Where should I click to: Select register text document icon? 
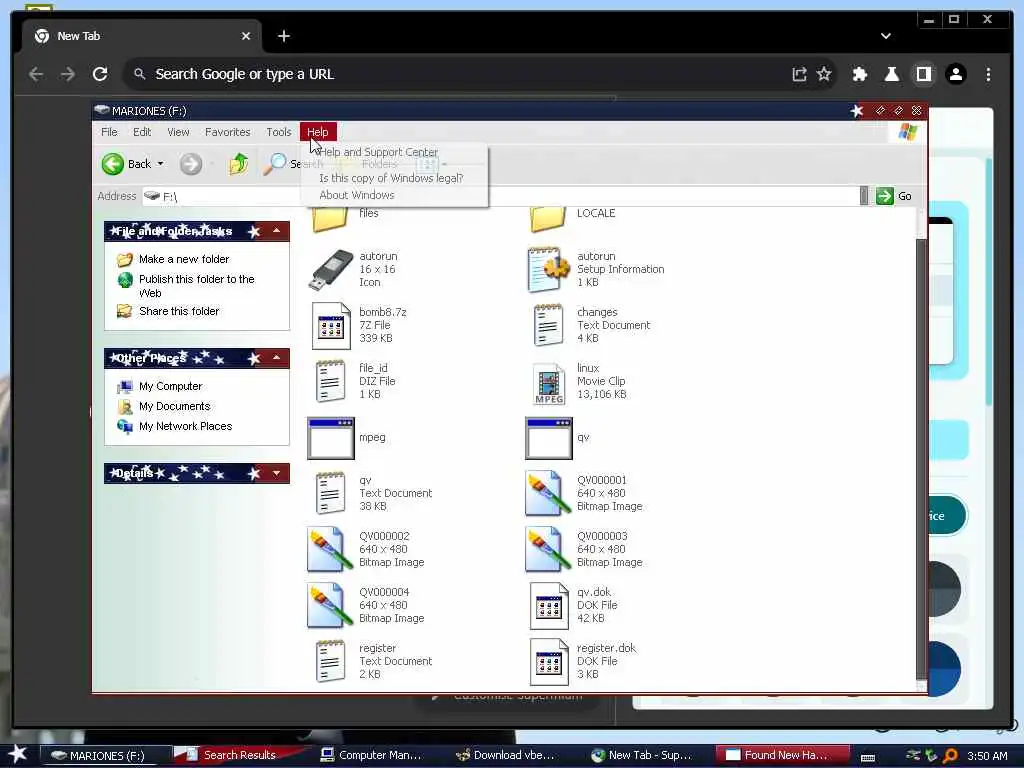click(x=330, y=662)
